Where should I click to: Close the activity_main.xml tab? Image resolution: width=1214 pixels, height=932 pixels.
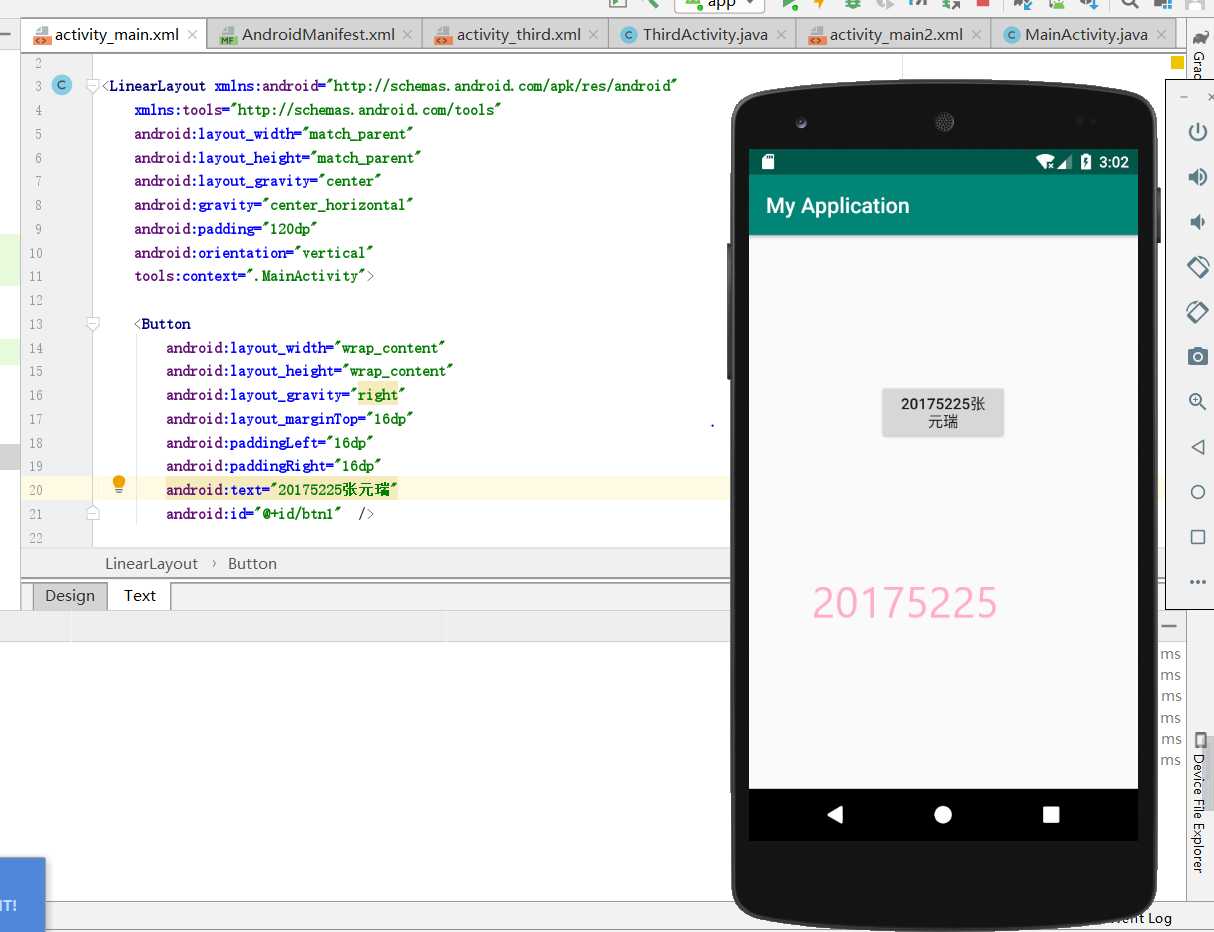(193, 35)
